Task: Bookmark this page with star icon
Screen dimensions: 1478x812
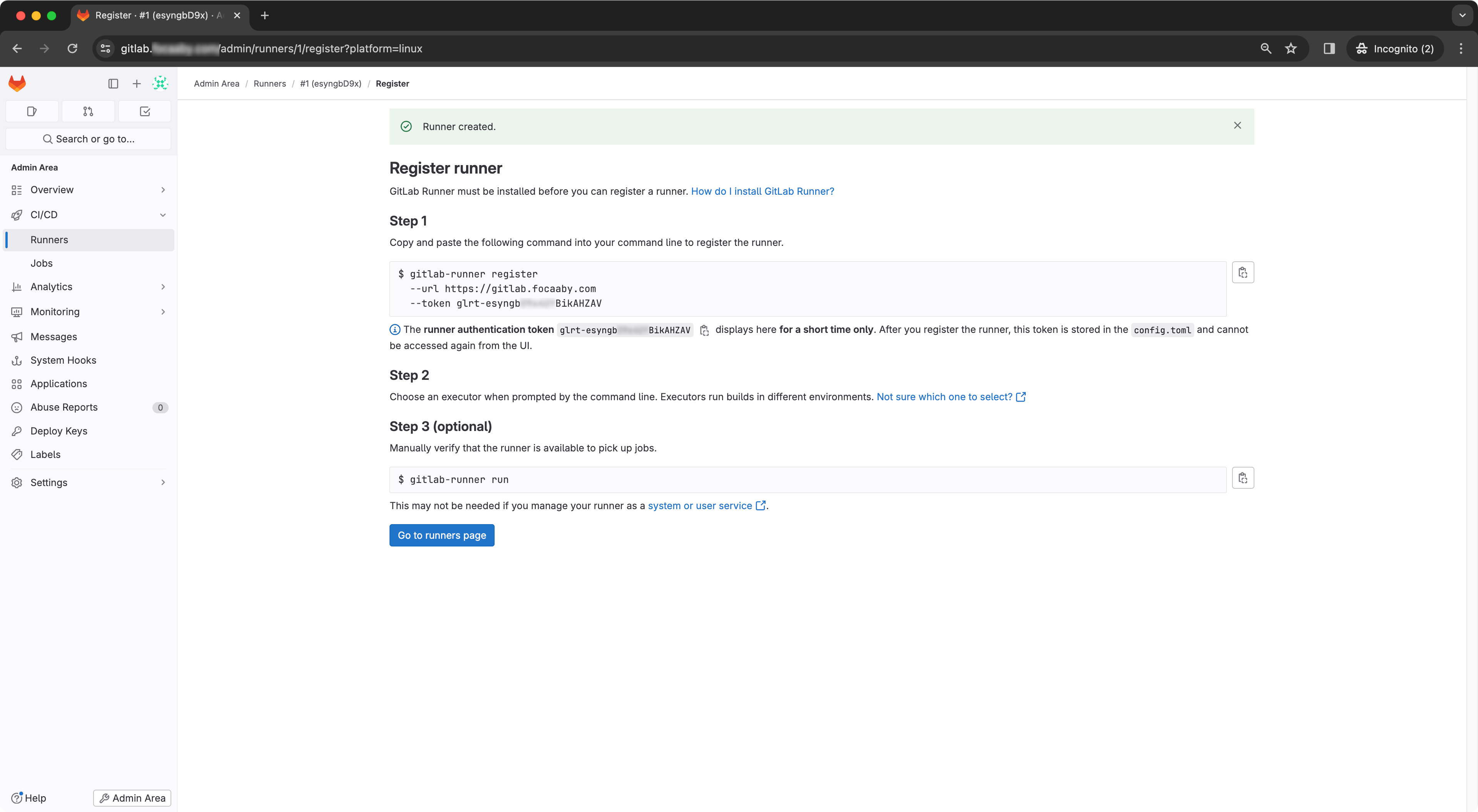Action: click(1291, 49)
